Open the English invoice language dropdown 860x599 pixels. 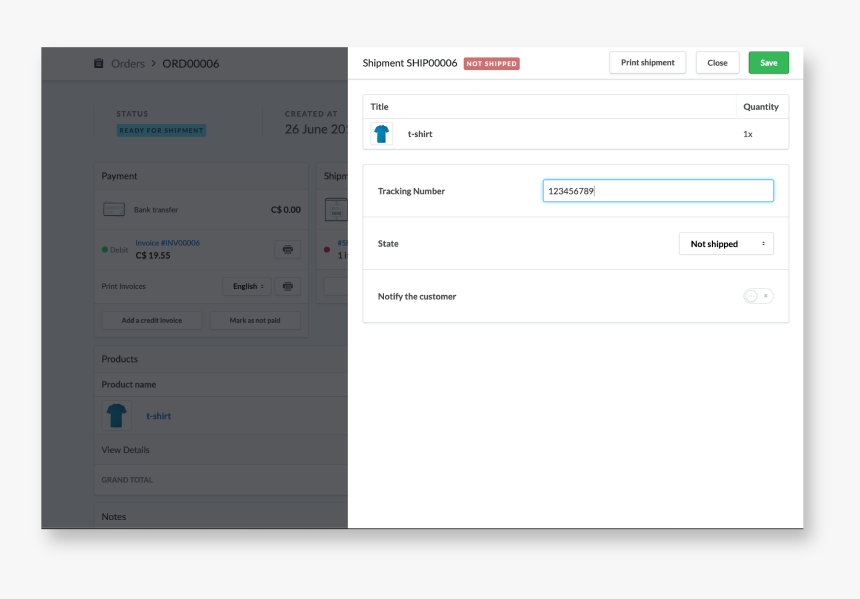[x=247, y=286]
